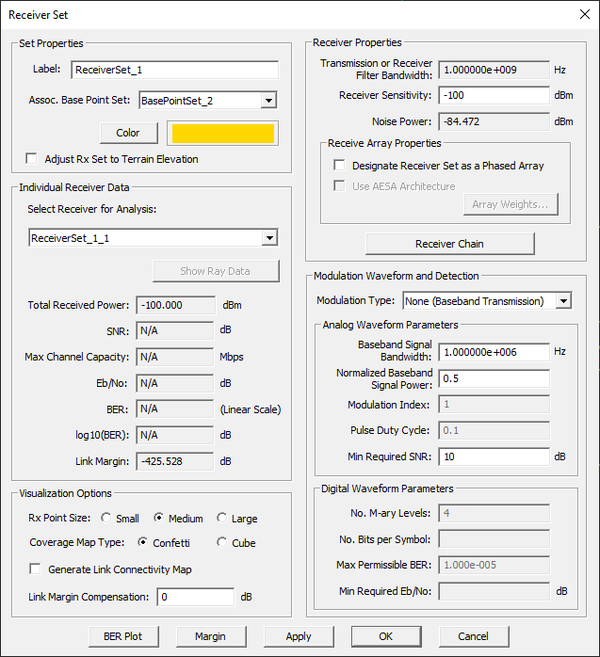The image size is (600, 657).
Task: Click the Min Required Eb/No field
Action: point(494,591)
